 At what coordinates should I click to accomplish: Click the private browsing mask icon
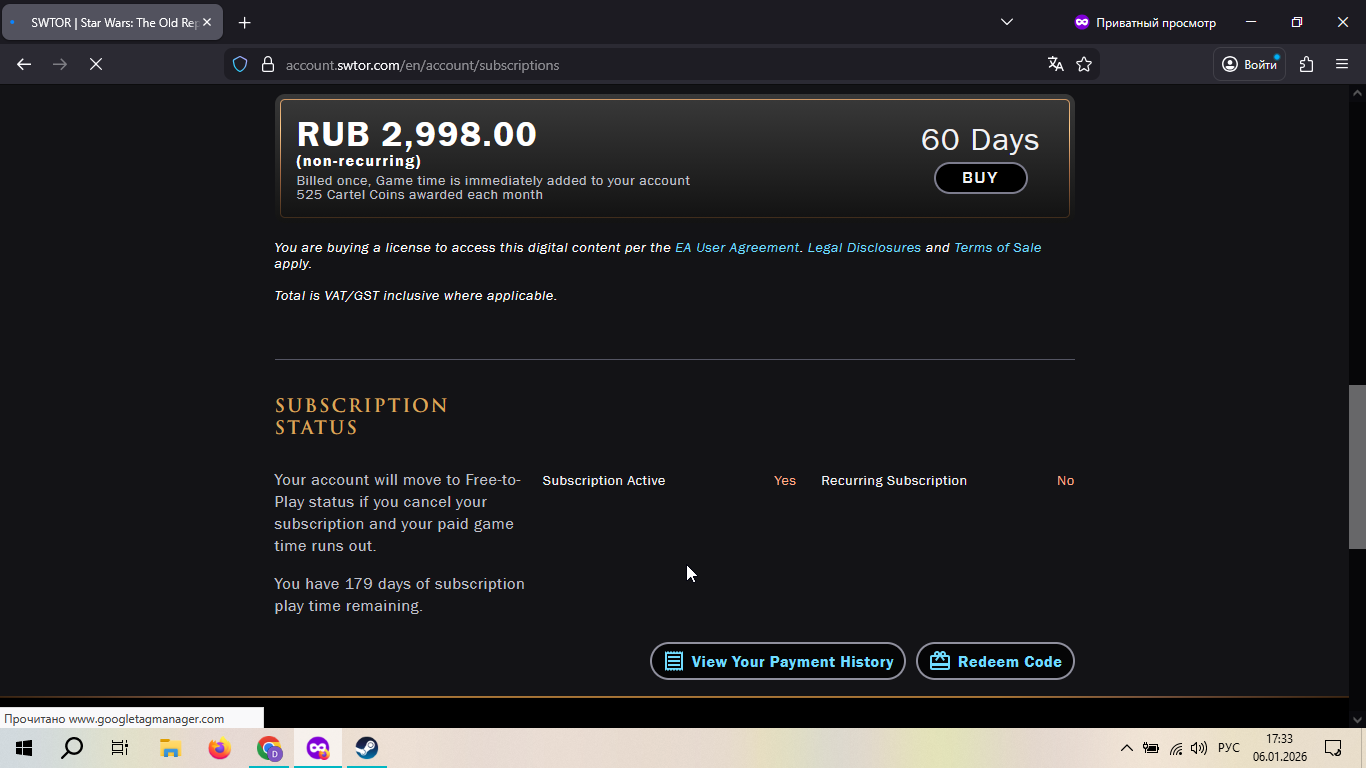point(1081,22)
